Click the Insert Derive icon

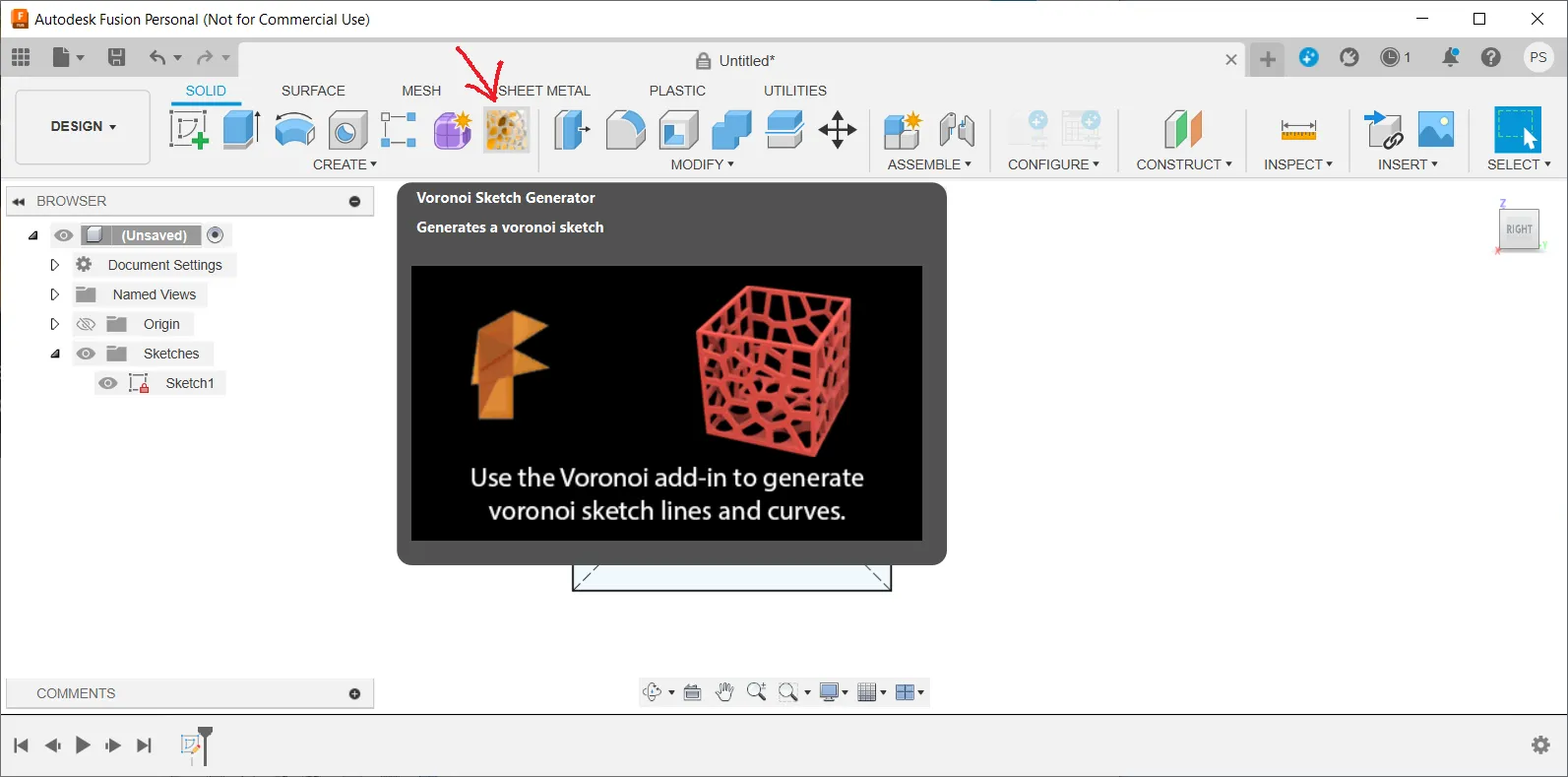tap(1383, 129)
